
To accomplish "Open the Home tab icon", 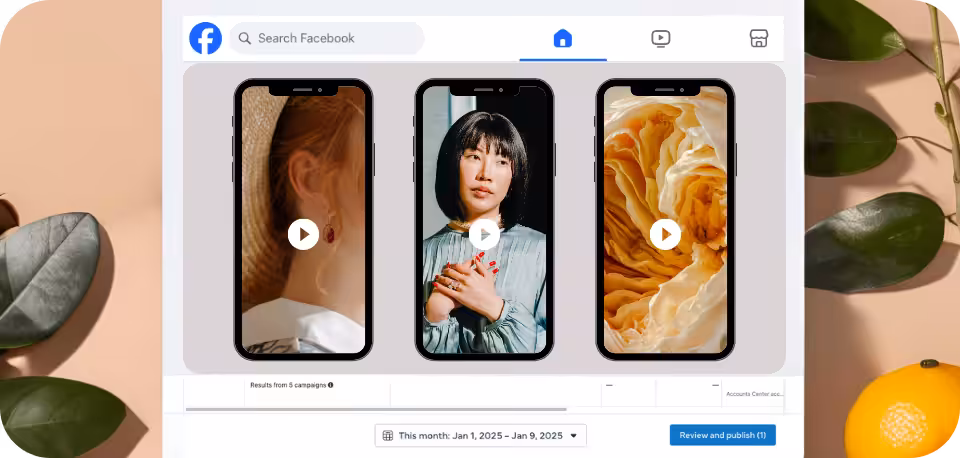I will (563, 39).
